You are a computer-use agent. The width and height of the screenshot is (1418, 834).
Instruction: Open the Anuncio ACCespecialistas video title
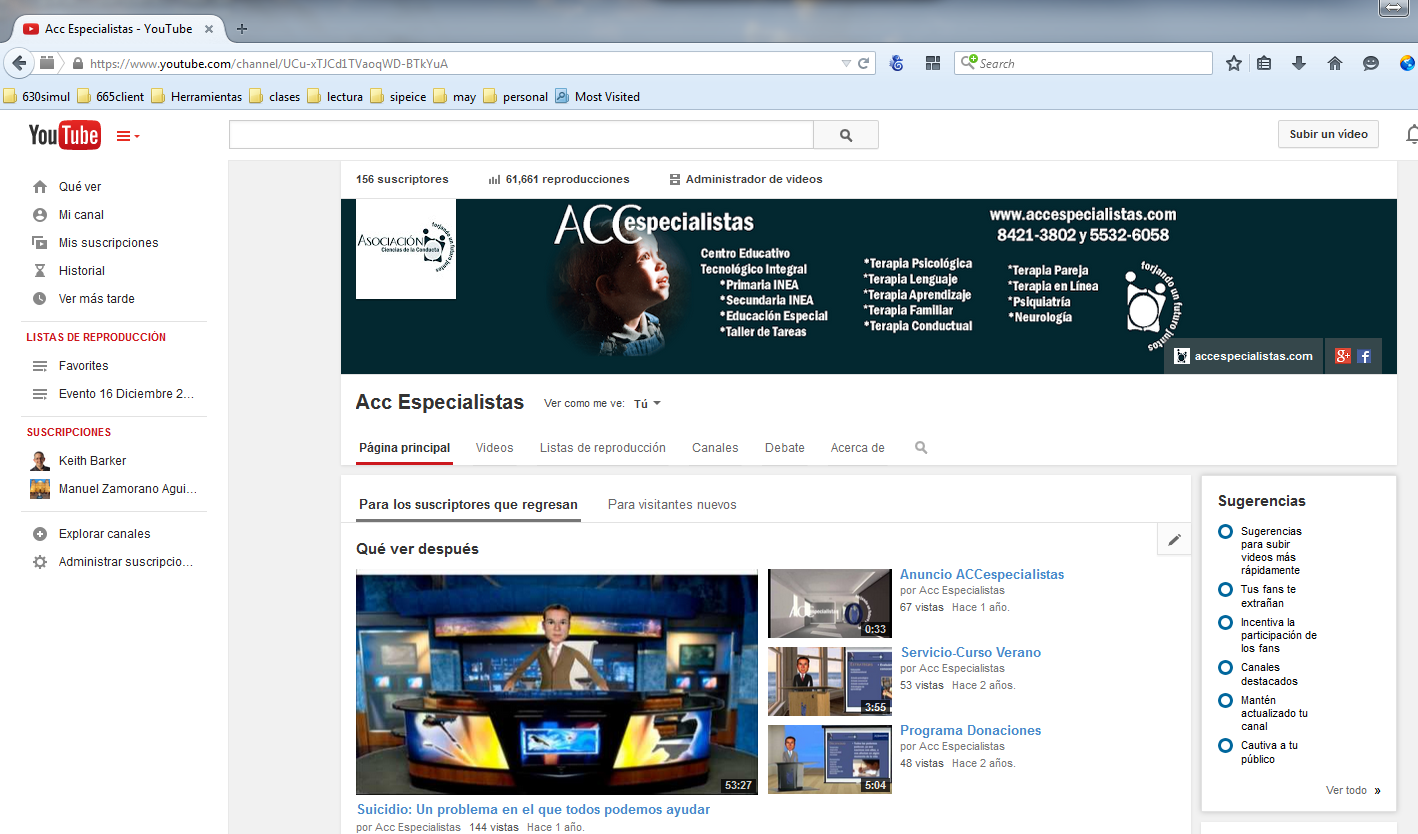[x=982, y=575]
